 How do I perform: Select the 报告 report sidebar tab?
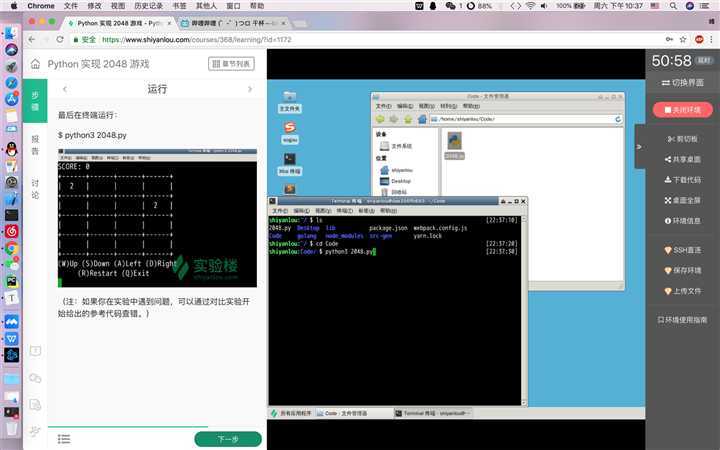click(35, 145)
